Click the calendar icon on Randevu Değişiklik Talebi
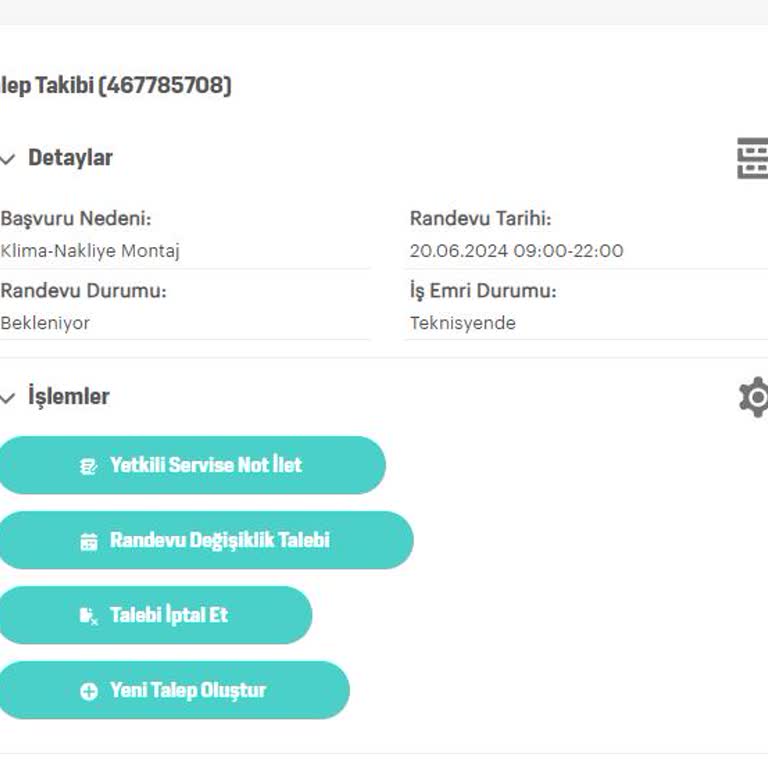Viewport: 768px width, 768px height. [89, 541]
